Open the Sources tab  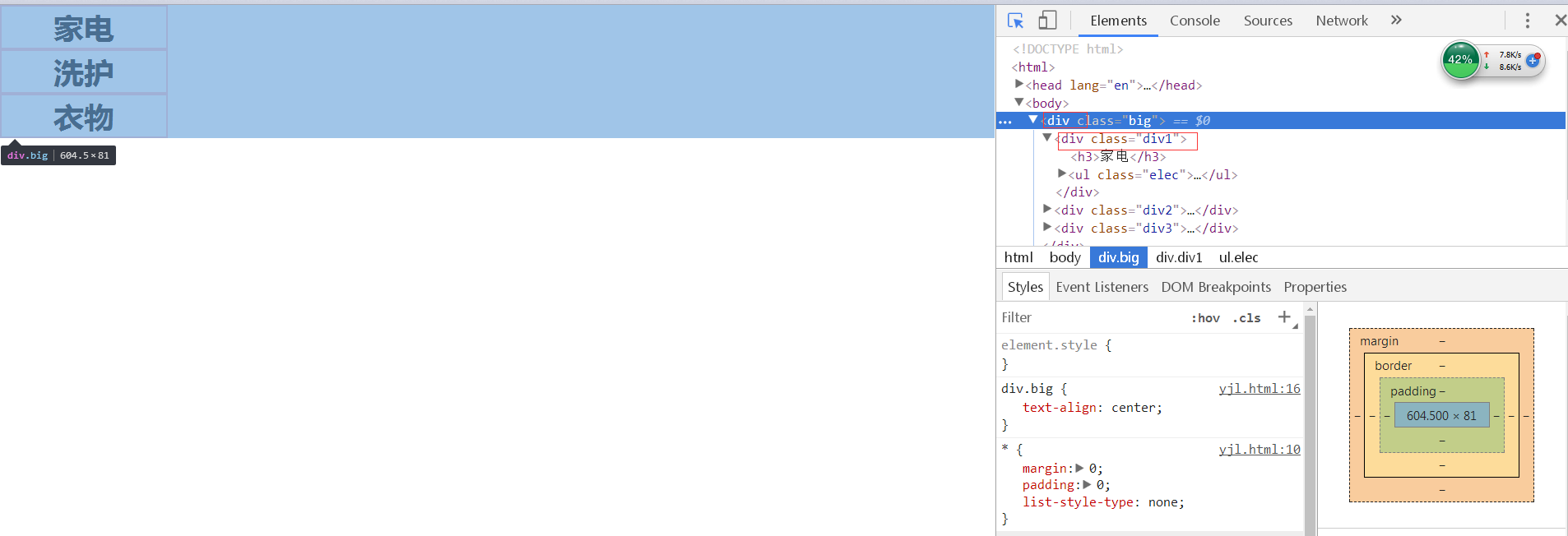1268,21
